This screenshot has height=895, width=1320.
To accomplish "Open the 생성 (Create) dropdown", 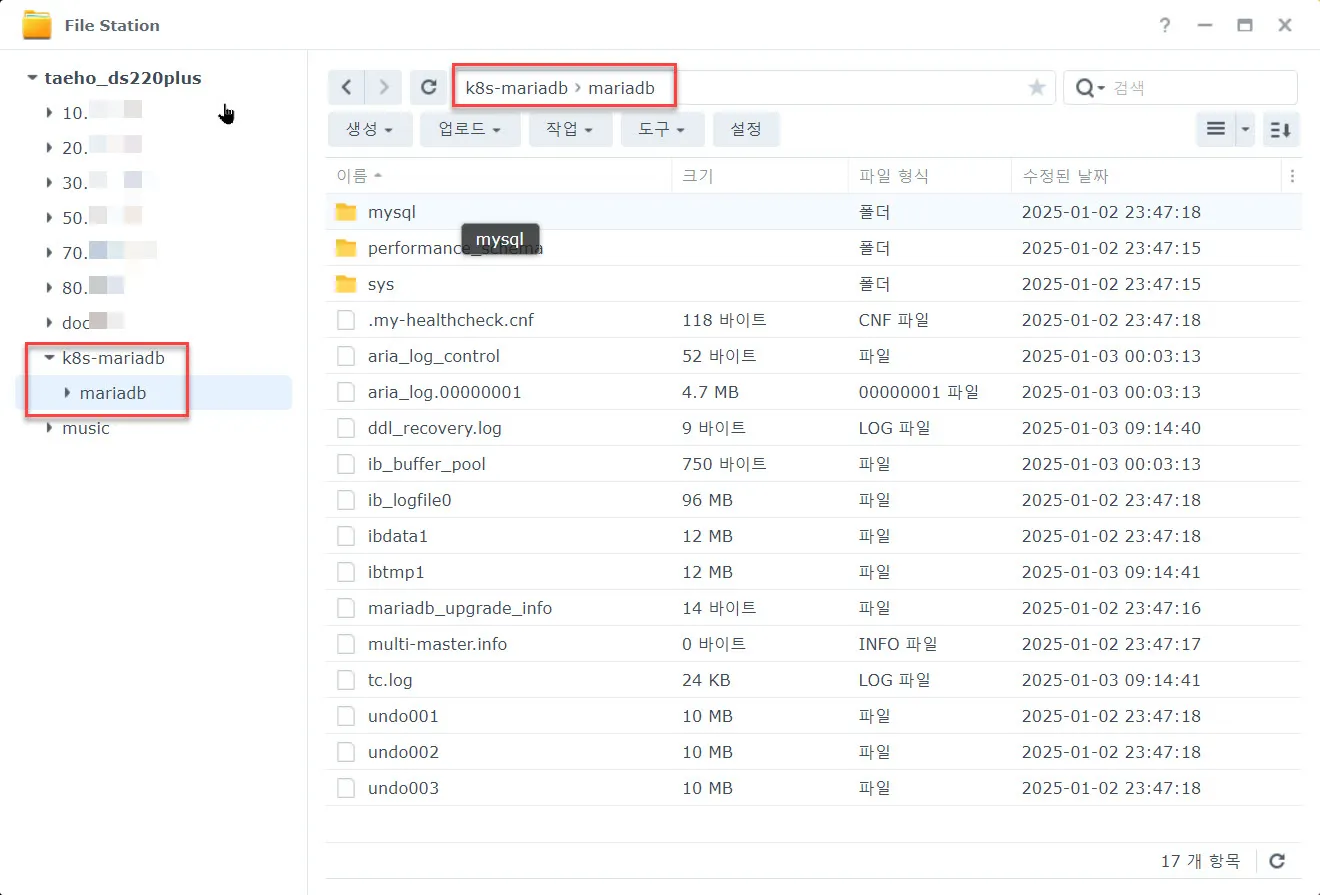I will [370, 129].
